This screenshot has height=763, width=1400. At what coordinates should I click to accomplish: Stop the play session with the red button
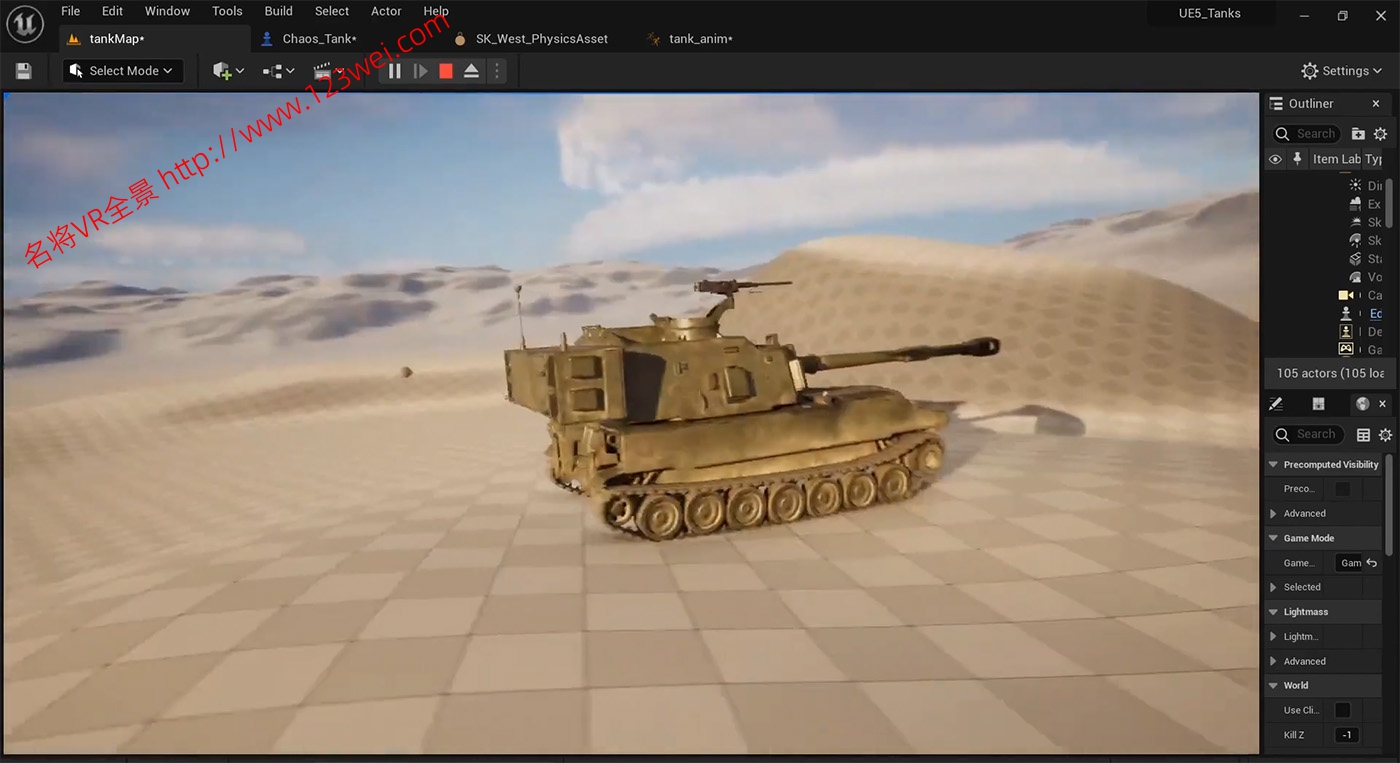tap(446, 71)
